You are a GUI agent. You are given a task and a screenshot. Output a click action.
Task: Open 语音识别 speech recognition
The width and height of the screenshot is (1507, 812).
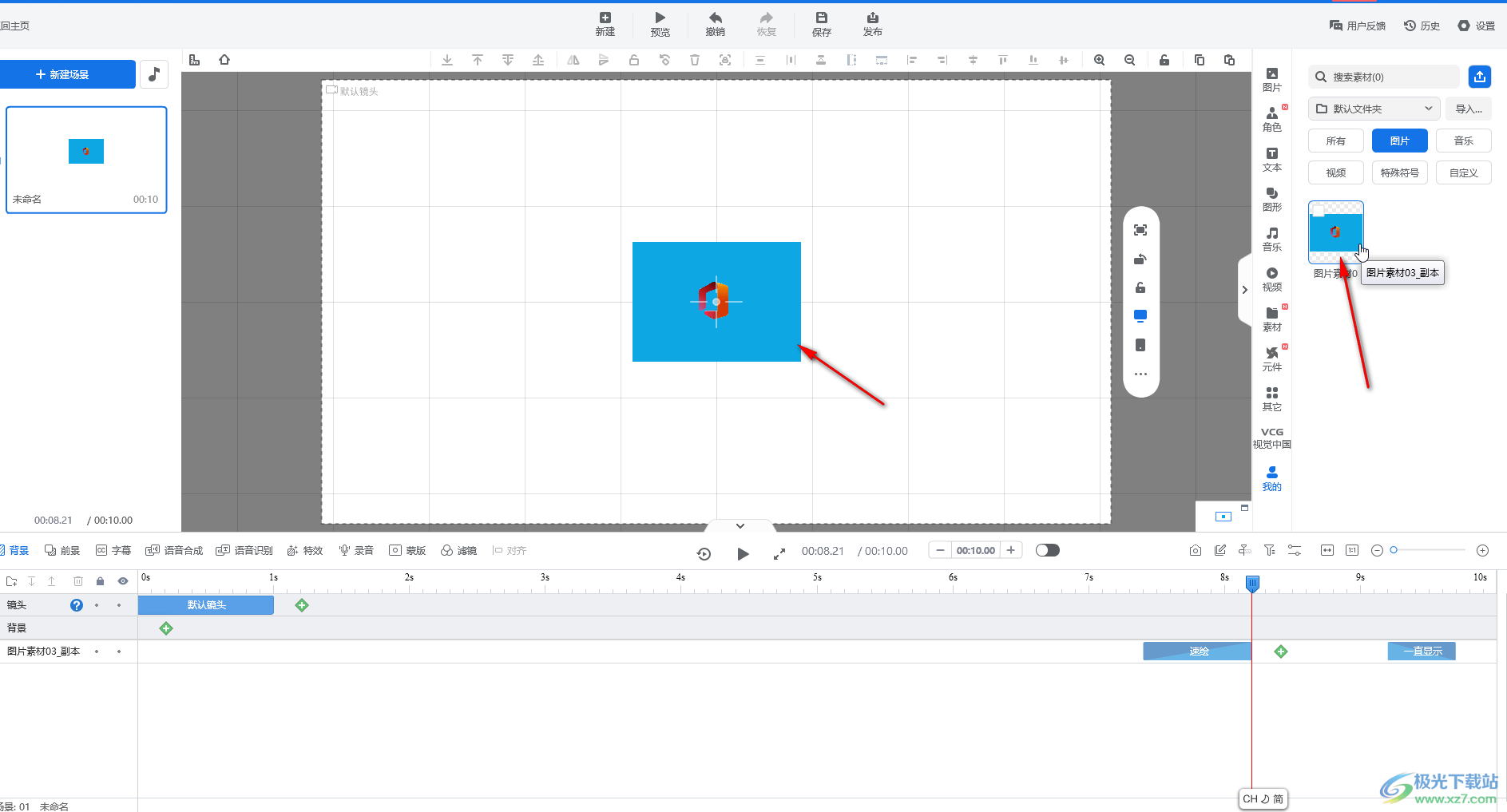pos(244,550)
